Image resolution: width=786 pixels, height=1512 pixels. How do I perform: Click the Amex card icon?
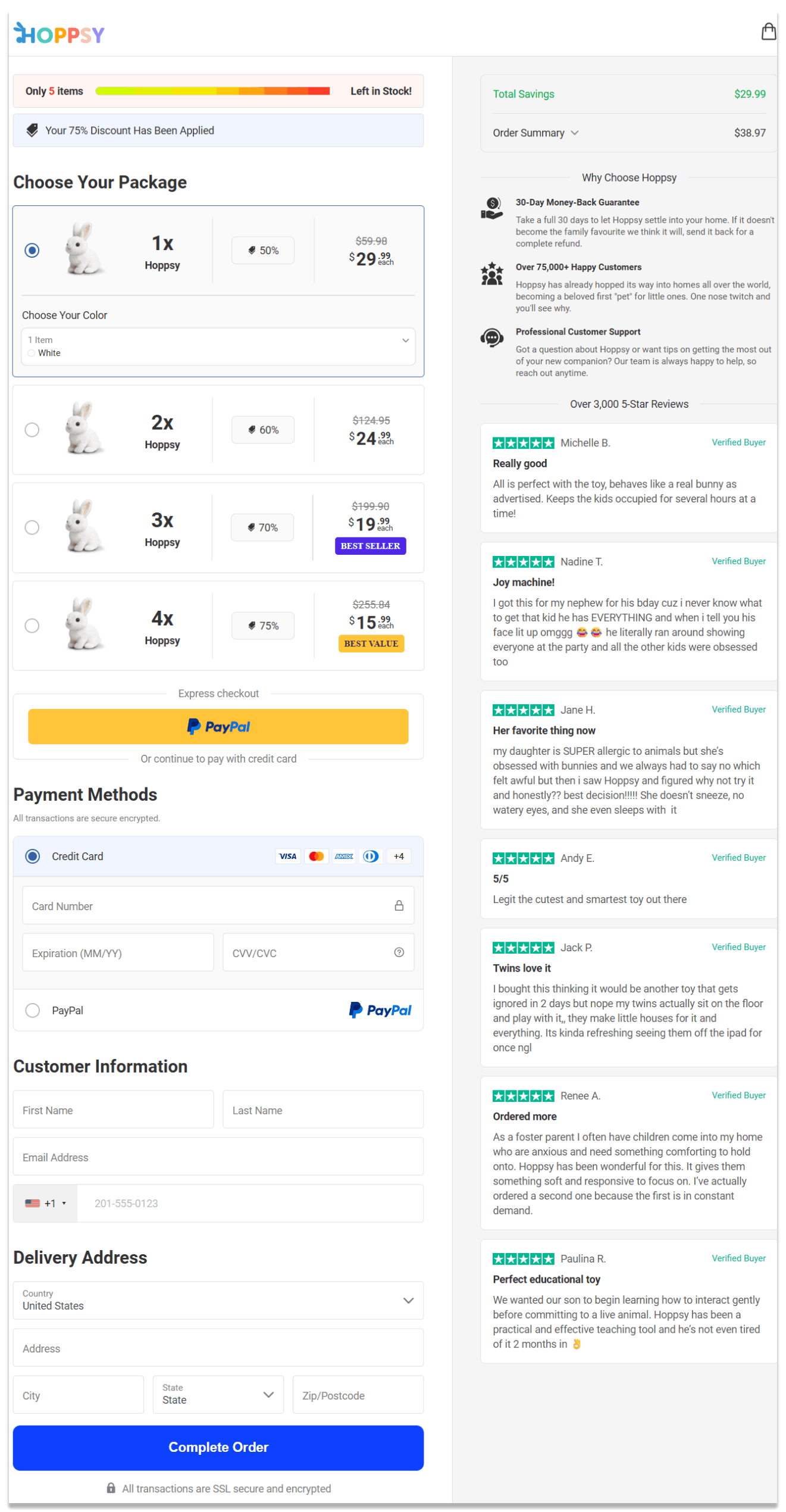343,856
